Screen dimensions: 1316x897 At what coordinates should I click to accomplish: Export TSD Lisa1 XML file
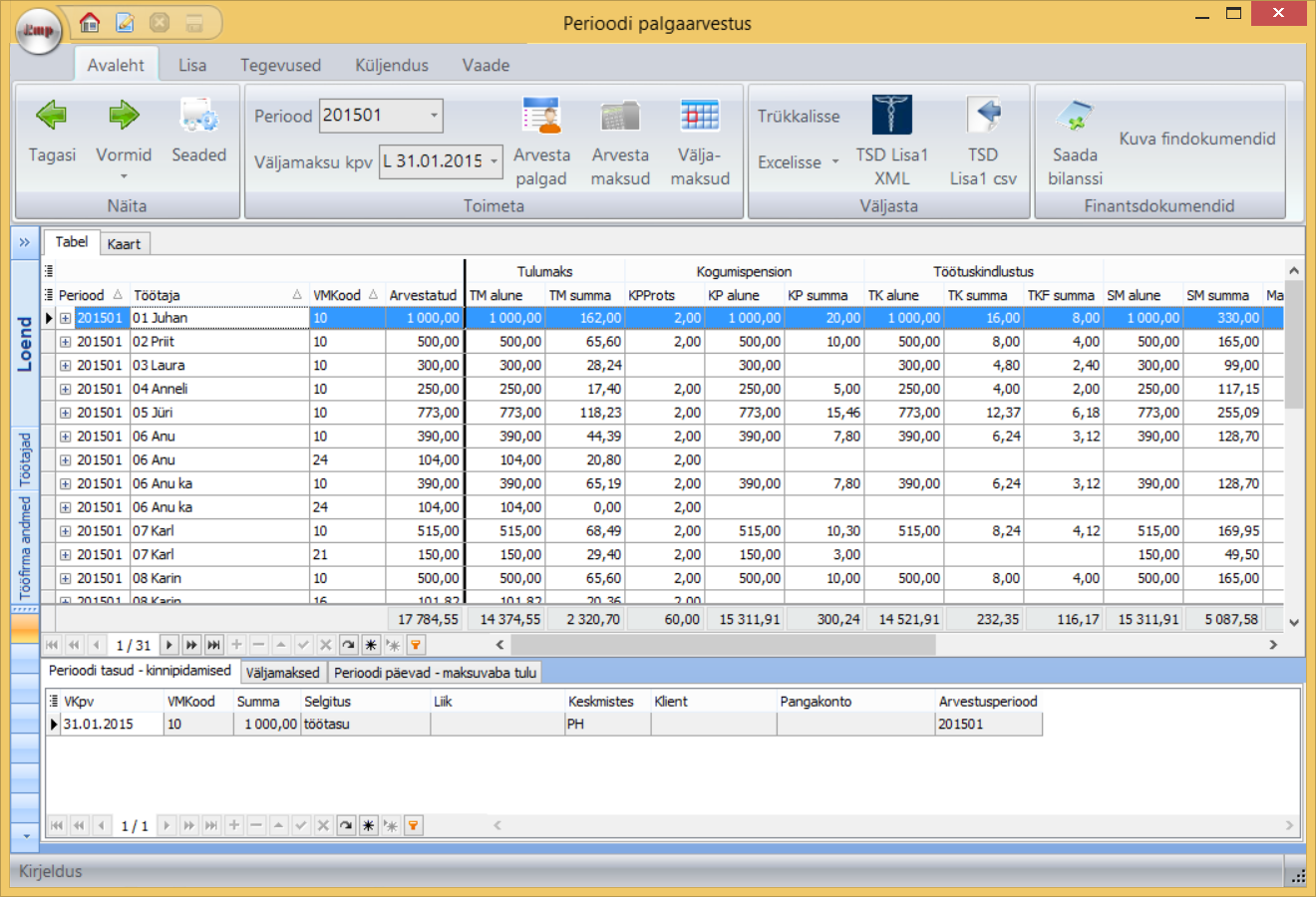tap(891, 117)
